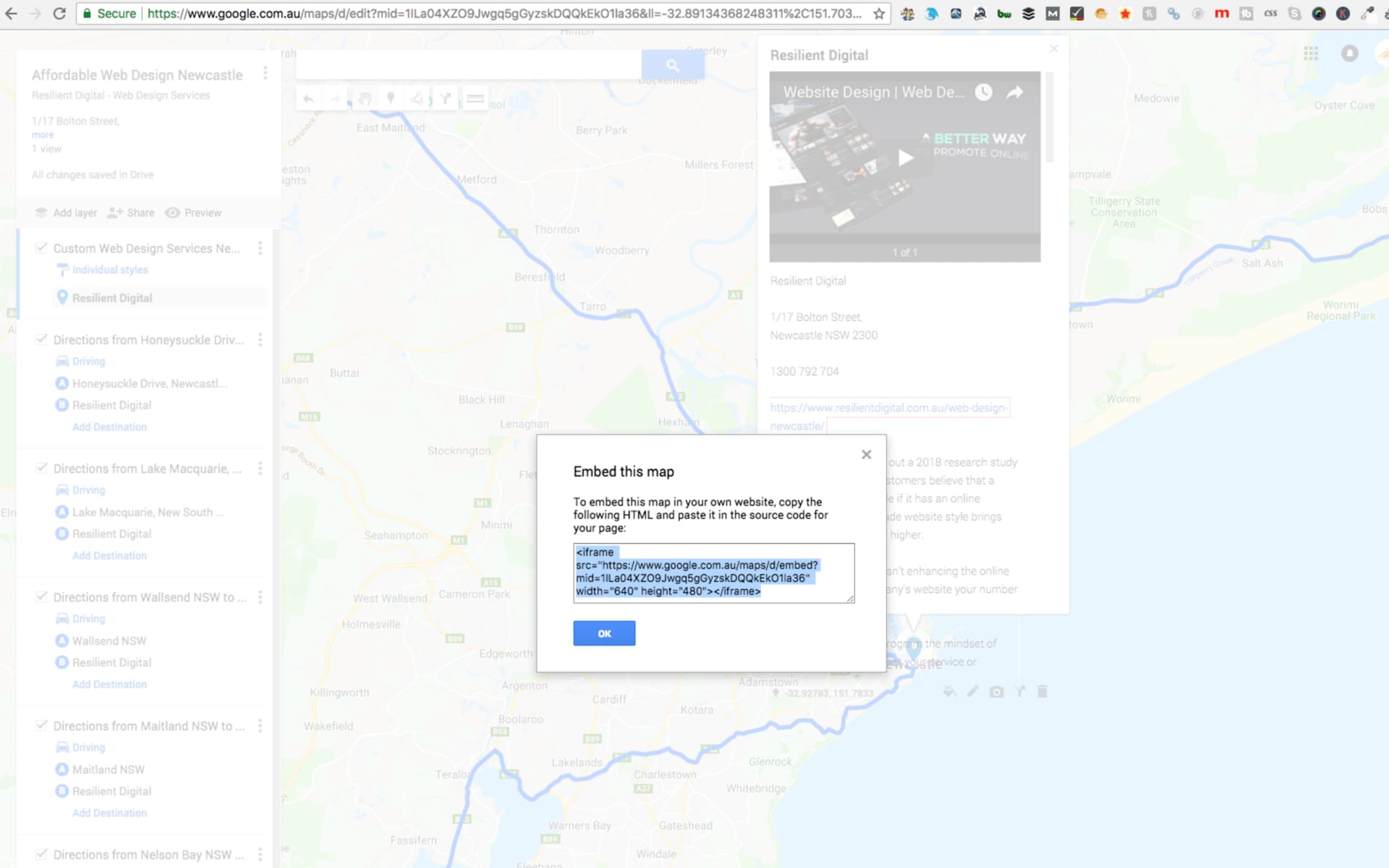Screen dimensions: 1389x868
Task: Click the blue map search button
Action: (x=673, y=65)
